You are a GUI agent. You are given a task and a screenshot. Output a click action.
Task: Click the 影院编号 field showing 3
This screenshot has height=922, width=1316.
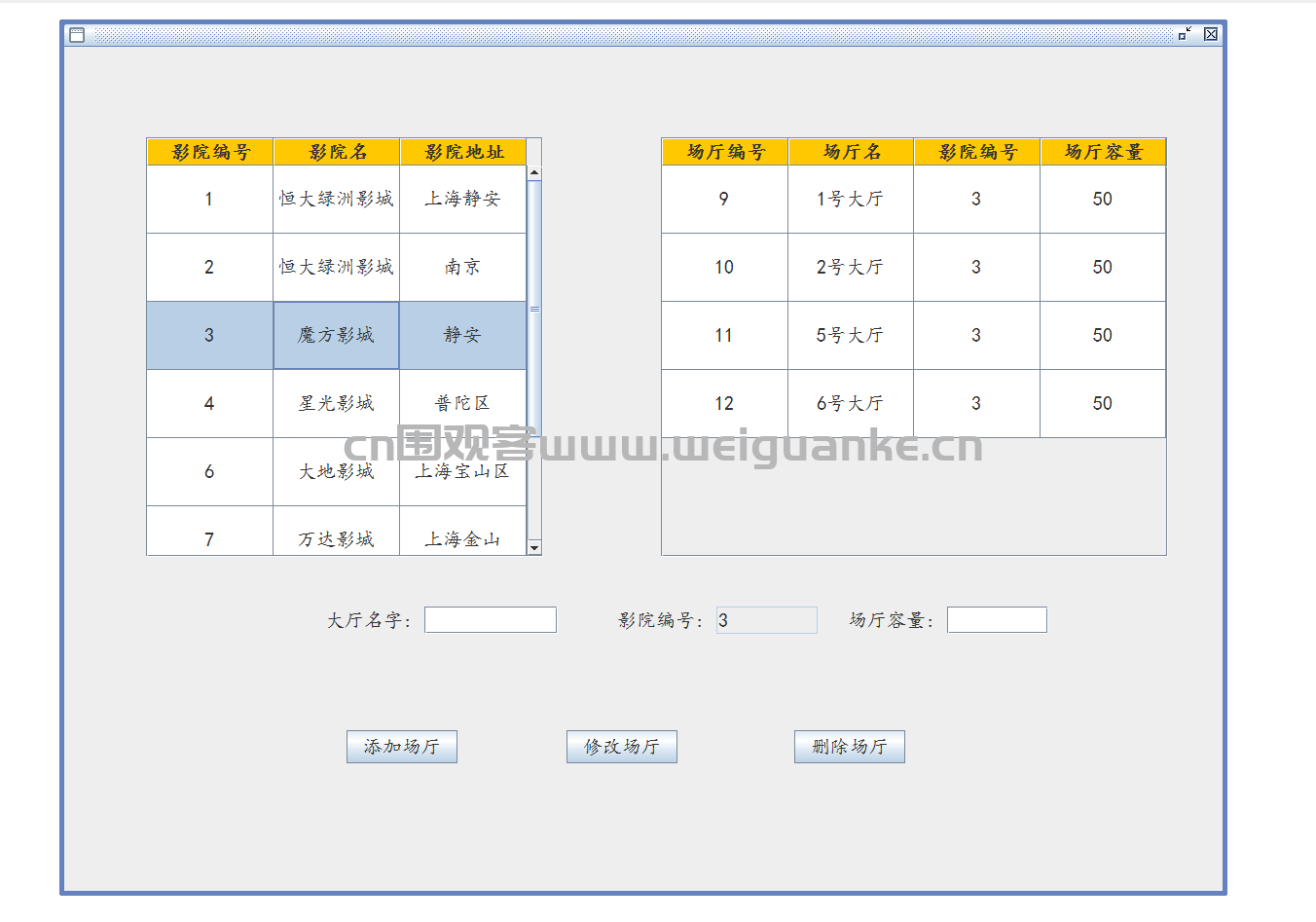tap(767, 620)
